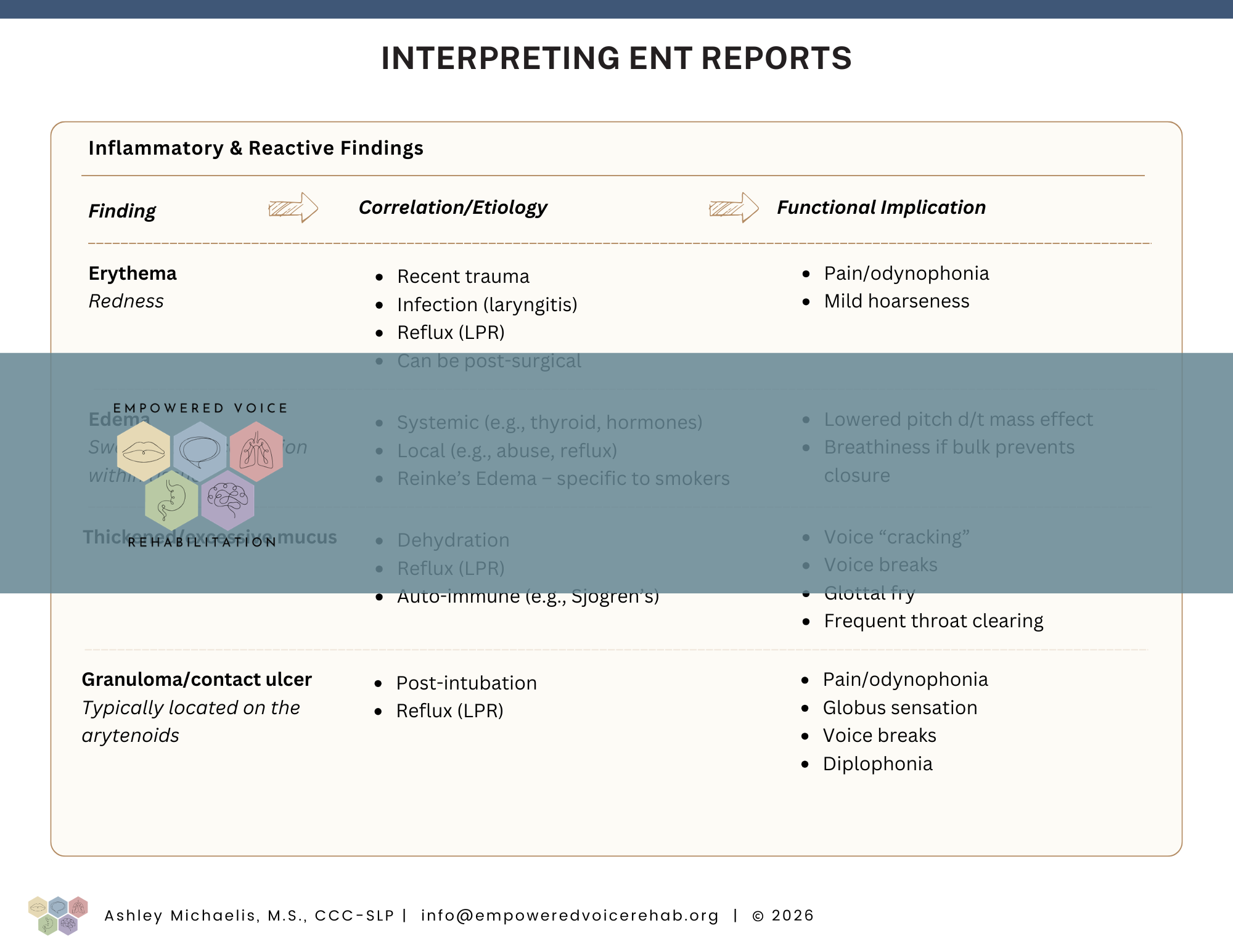
Task: Click the brain hexagon icon
Action: 227,500
